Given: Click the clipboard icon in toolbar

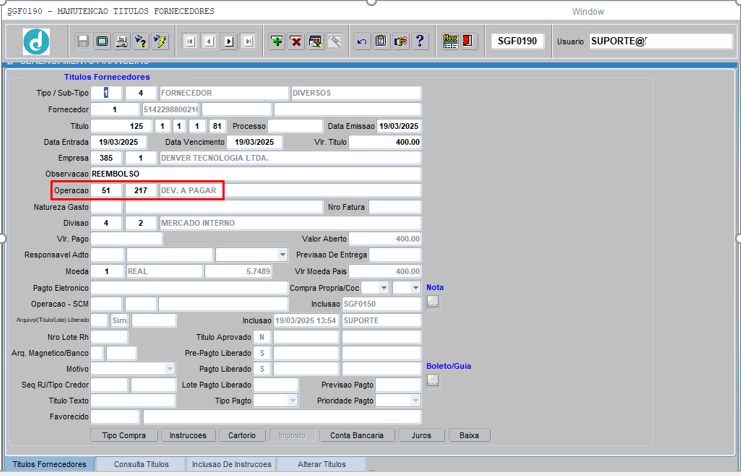Looking at the screenshot, I should click(x=381, y=41).
